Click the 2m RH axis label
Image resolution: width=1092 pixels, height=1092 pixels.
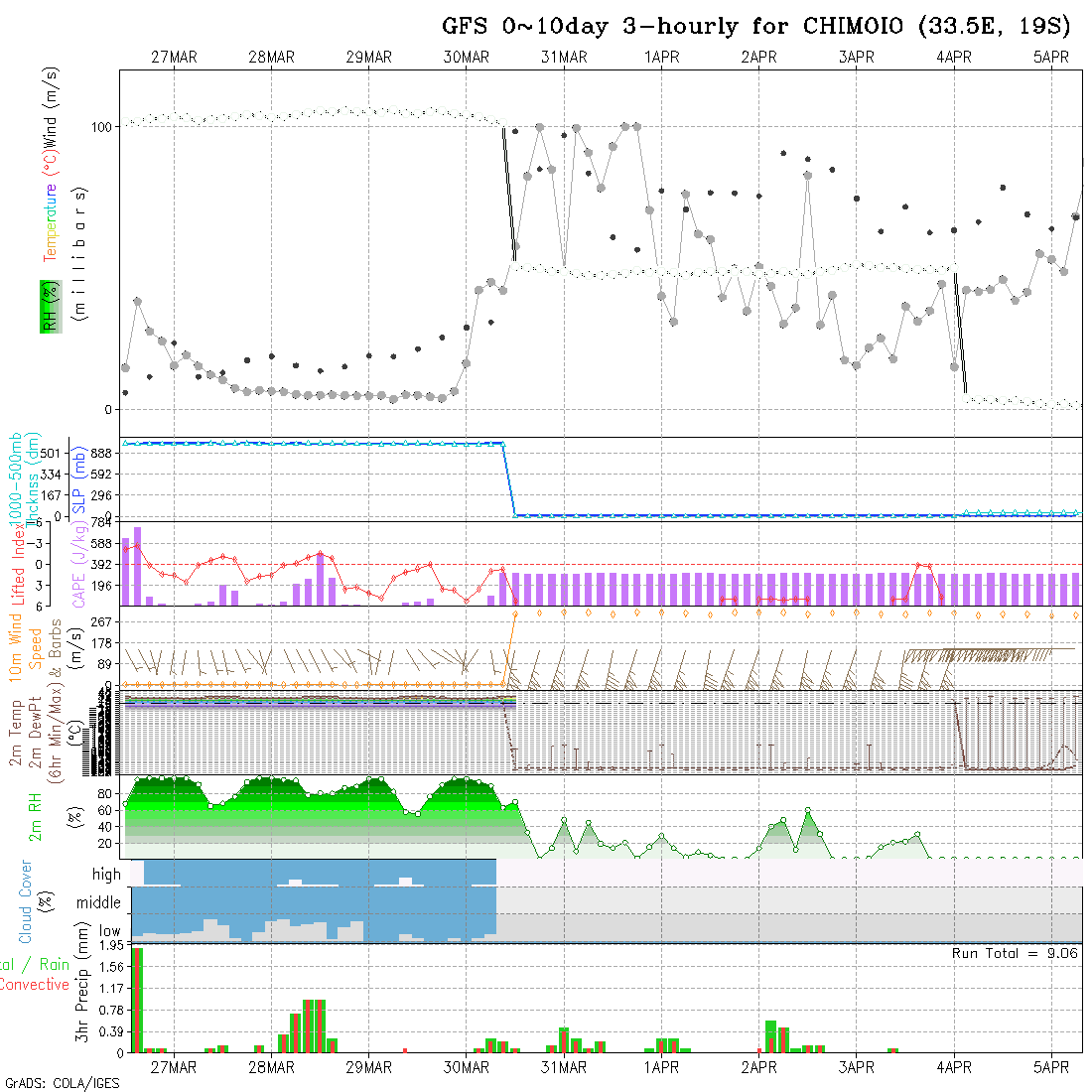[36, 818]
